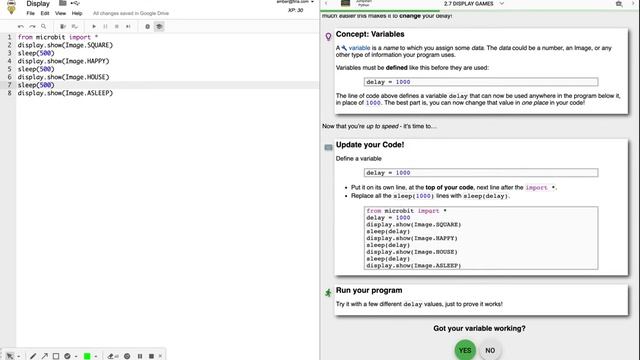Click the indent code toolbar icon
The height and width of the screenshot is (360, 640).
(x=63, y=27)
